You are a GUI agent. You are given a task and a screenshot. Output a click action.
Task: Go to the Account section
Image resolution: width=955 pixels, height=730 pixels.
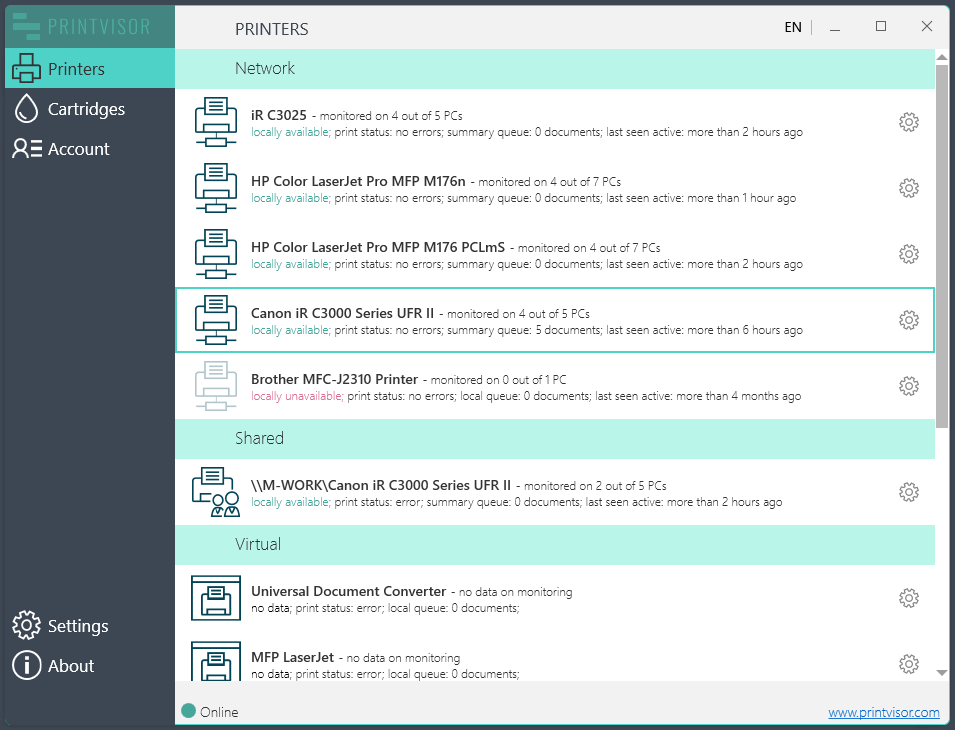point(78,149)
